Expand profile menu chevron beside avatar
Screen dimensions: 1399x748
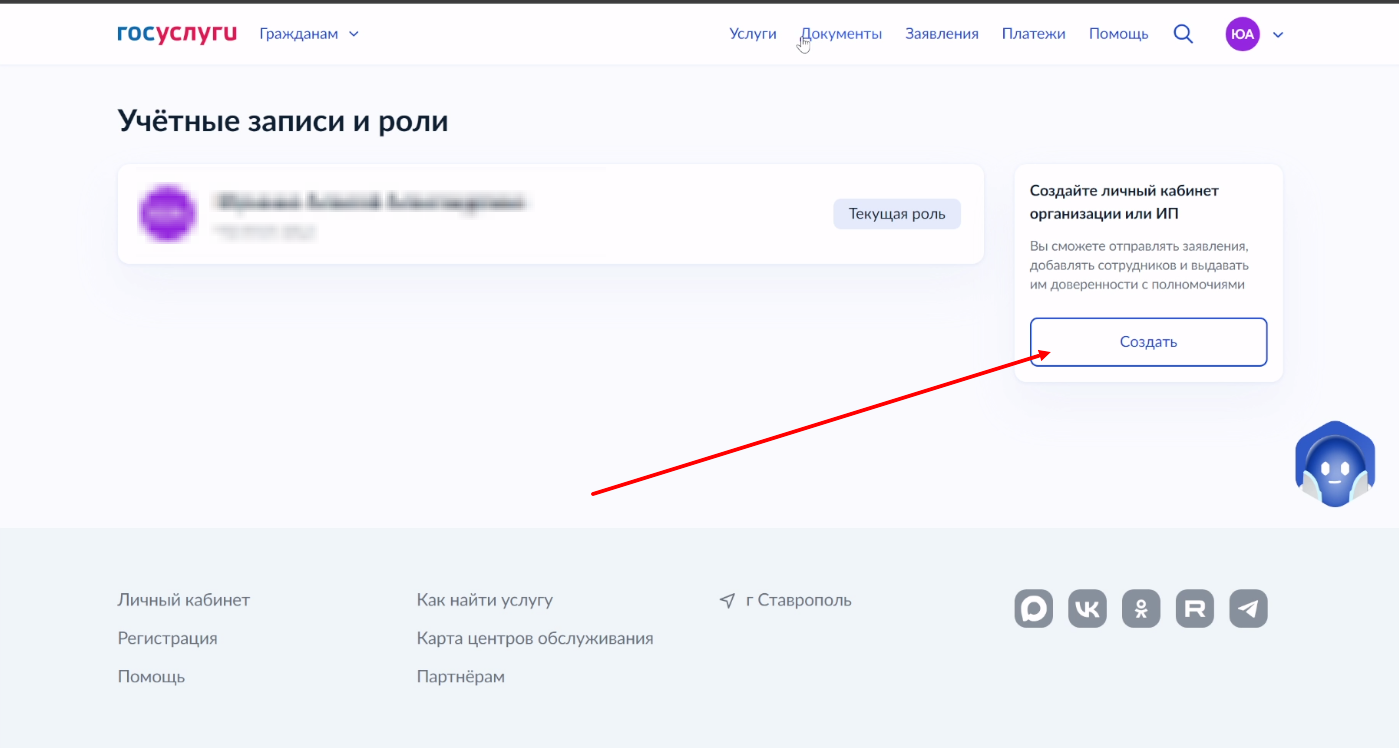click(x=1278, y=35)
